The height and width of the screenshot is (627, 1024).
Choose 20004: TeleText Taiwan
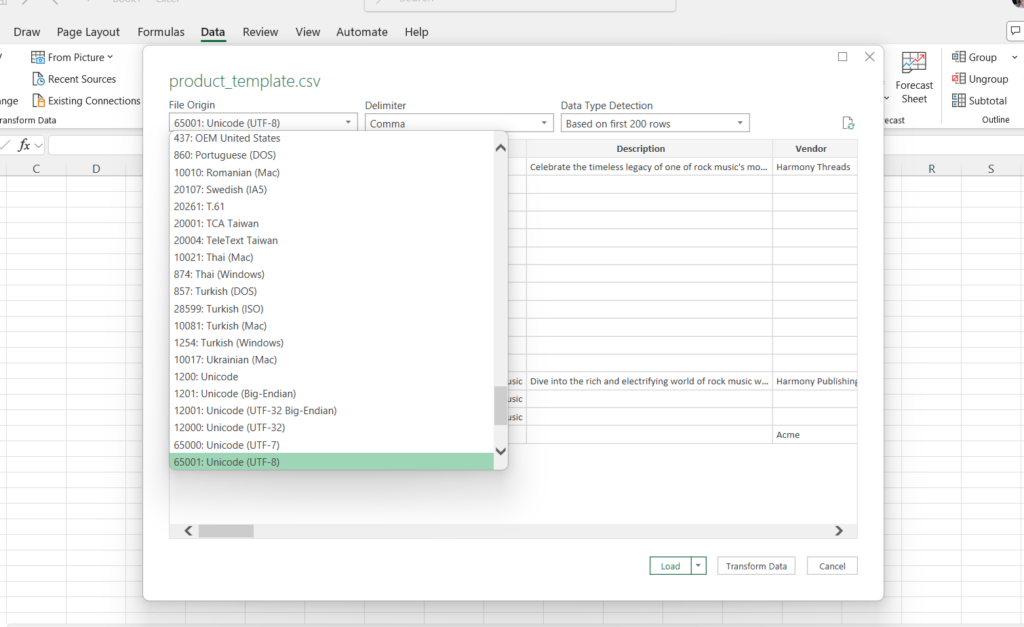(332, 240)
